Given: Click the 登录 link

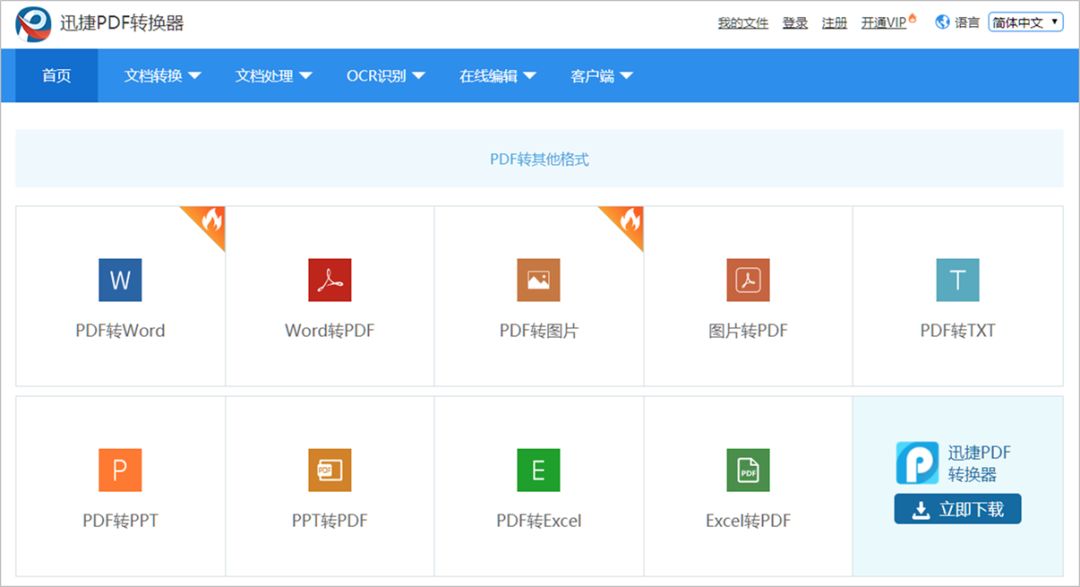Looking at the screenshot, I should click(x=795, y=23).
